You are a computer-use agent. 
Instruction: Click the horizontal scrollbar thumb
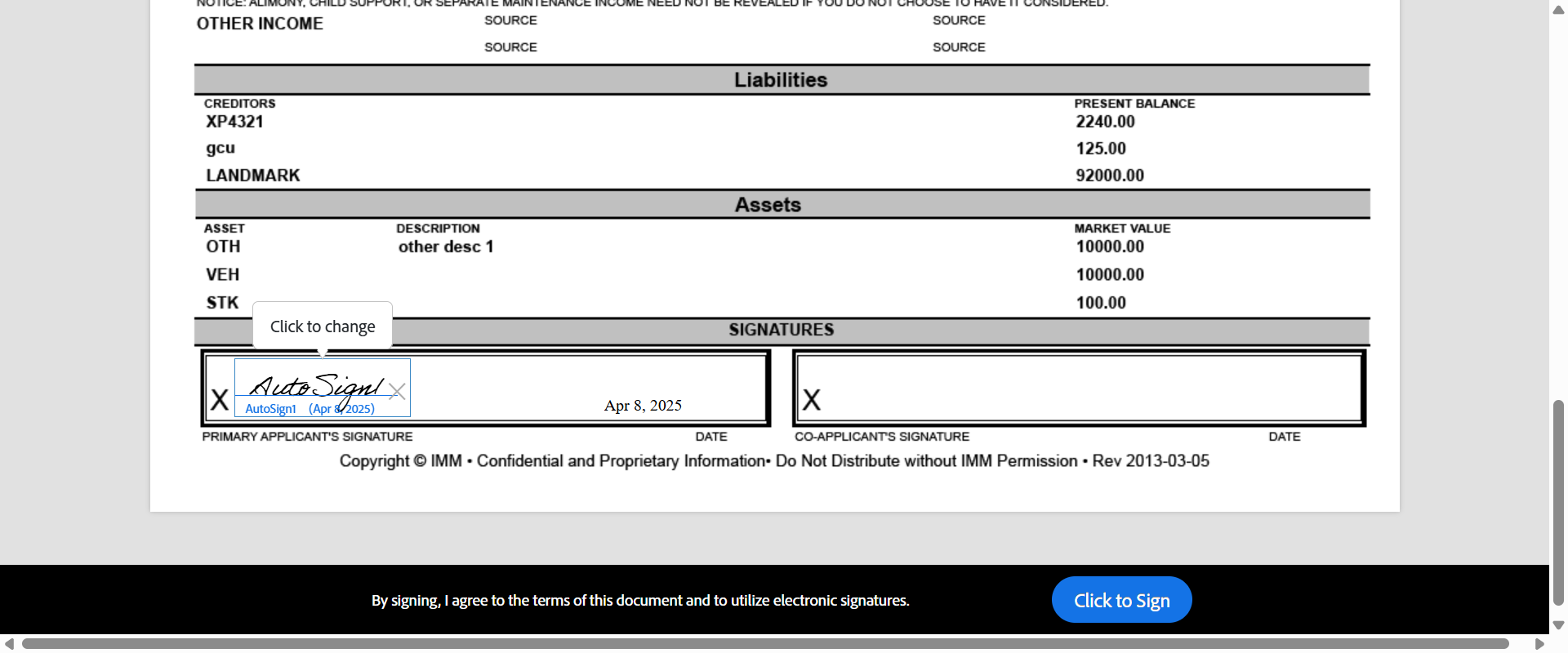pyautogui.click(x=765, y=644)
